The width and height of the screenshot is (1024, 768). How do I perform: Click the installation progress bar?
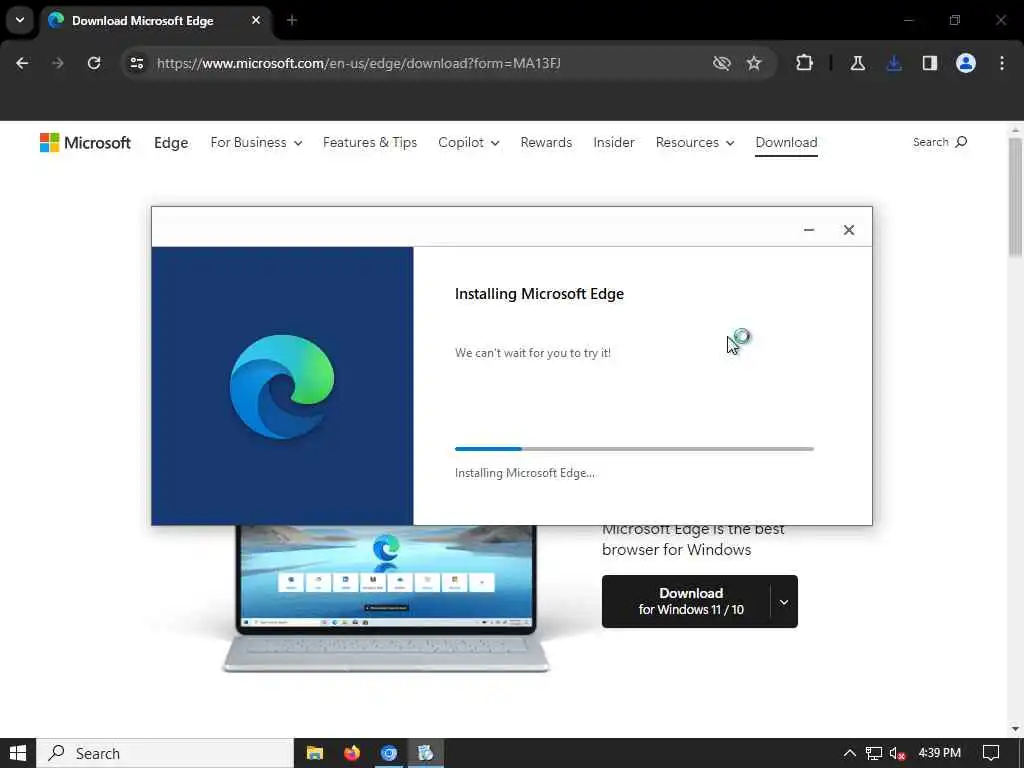(x=634, y=449)
